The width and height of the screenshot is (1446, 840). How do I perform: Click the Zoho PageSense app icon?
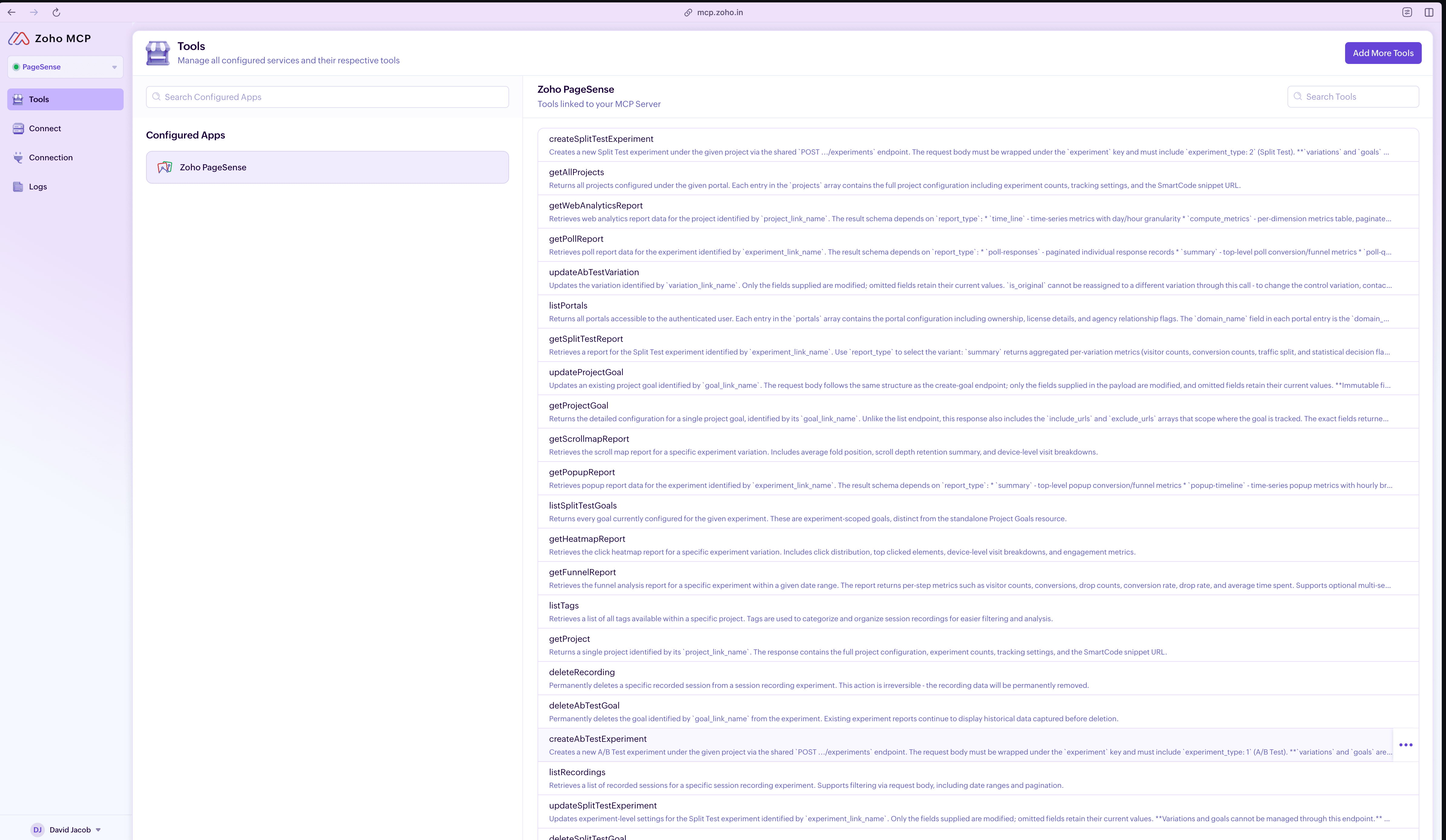(x=165, y=167)
